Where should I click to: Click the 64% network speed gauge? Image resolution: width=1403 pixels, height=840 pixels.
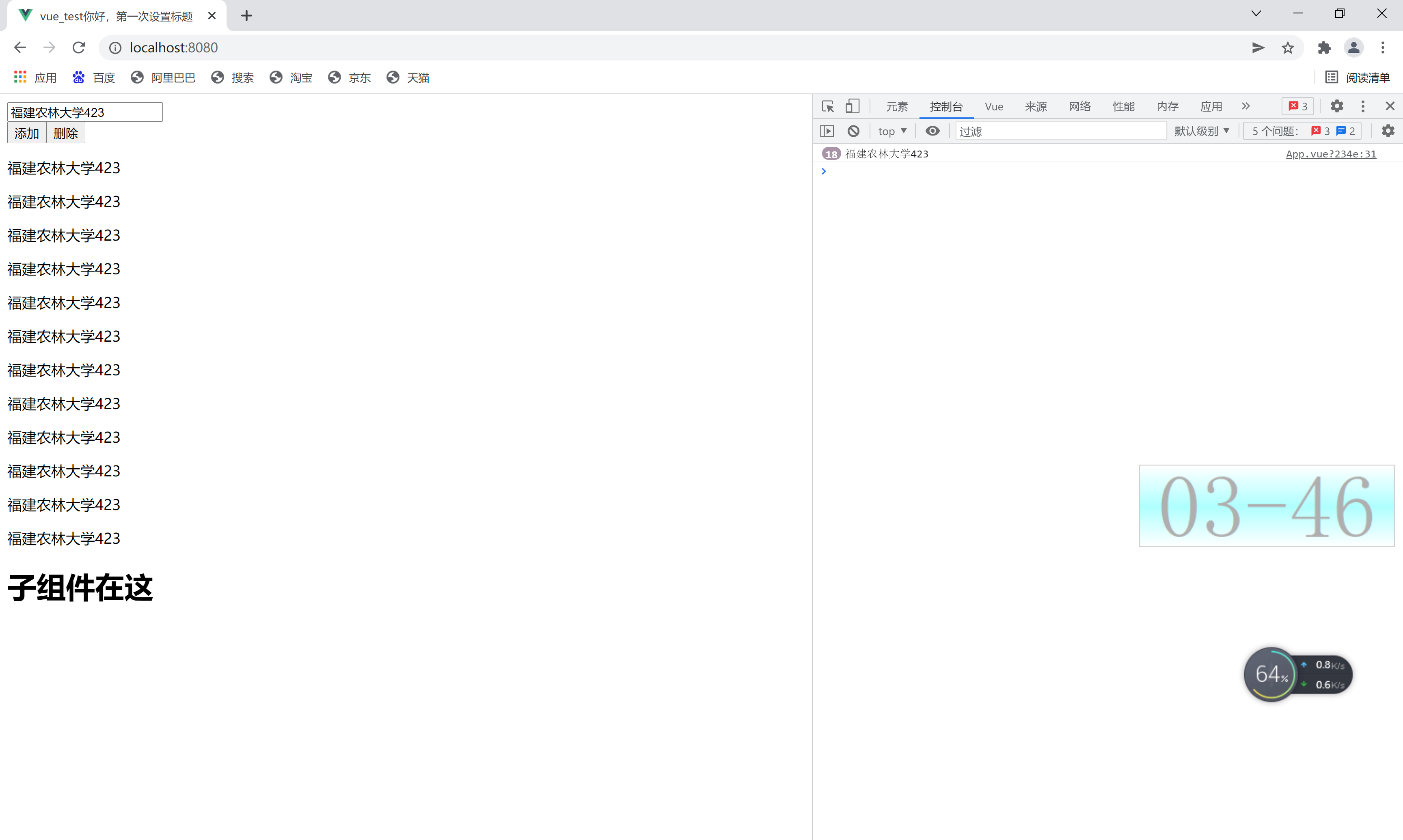click(x=1271, y=674)
